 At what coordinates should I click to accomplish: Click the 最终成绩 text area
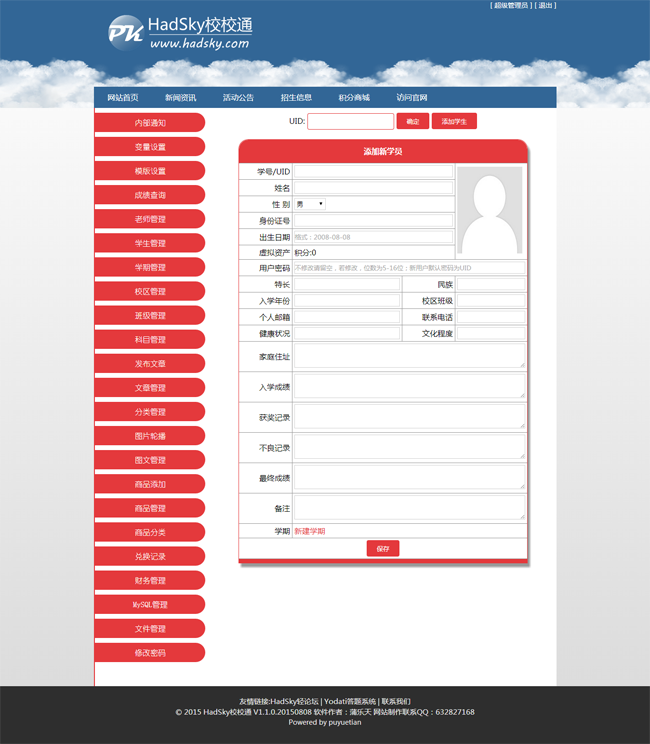410,477
